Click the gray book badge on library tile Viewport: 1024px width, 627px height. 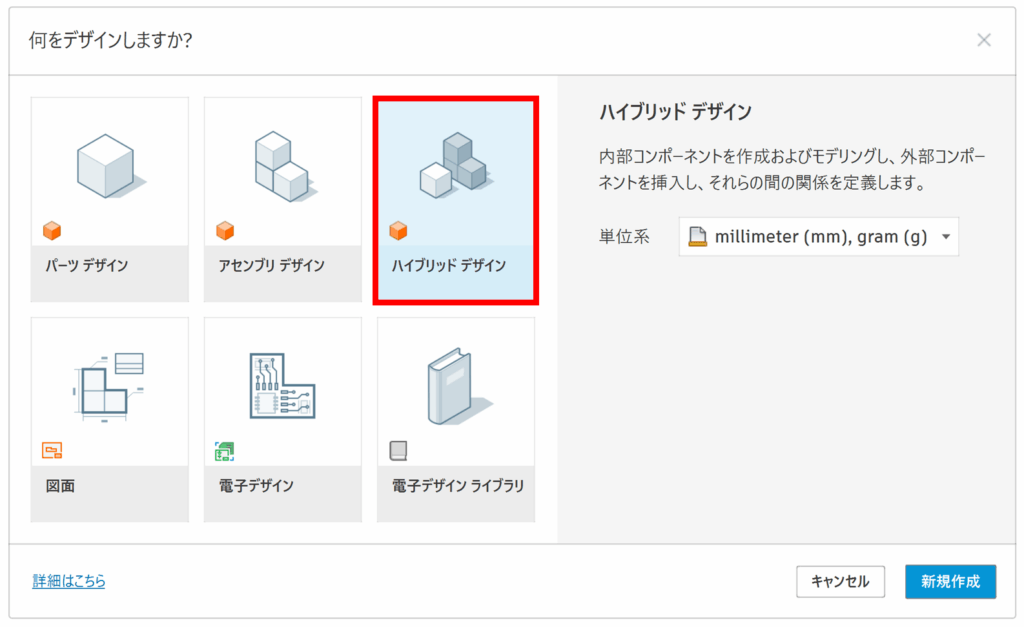398,451
